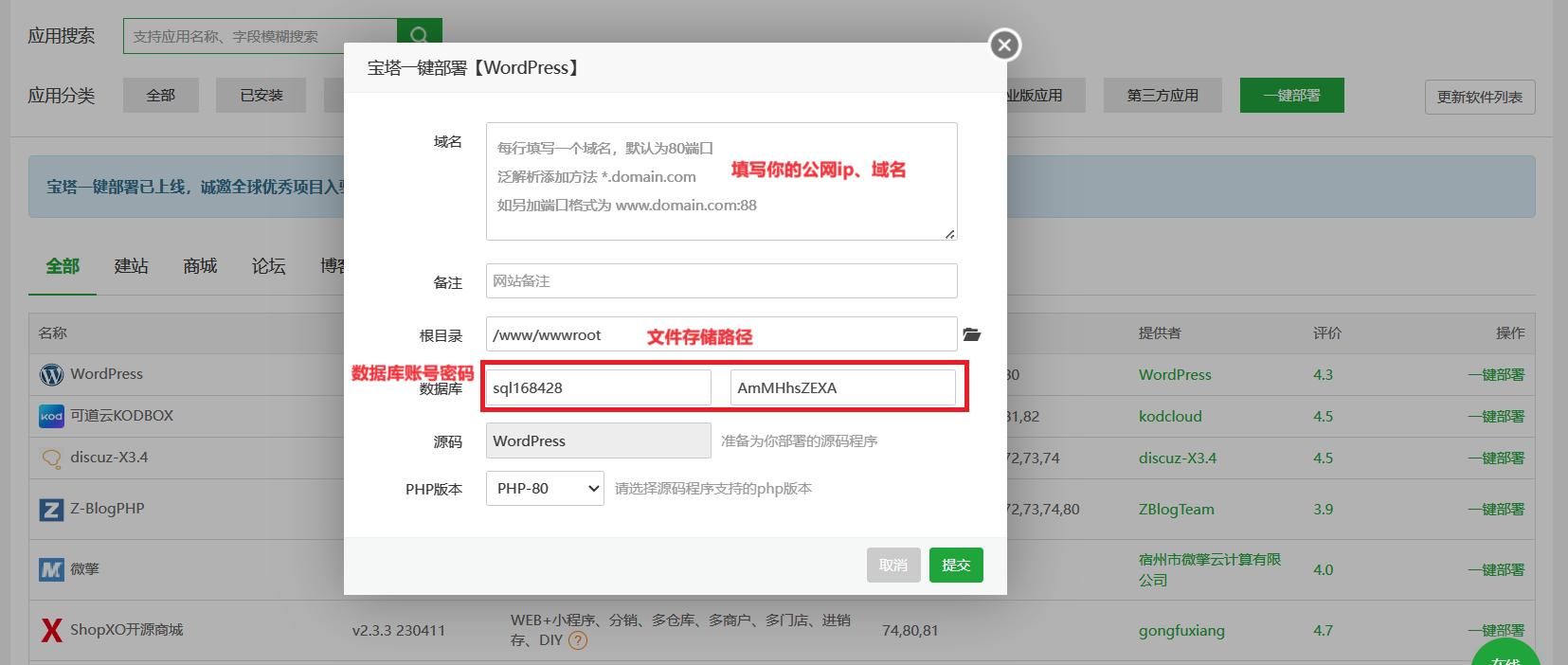Image resolution: width=1568 pixels, height=665 pixels.
Task: Click the WordPress source code field
Action: (598, 440)
